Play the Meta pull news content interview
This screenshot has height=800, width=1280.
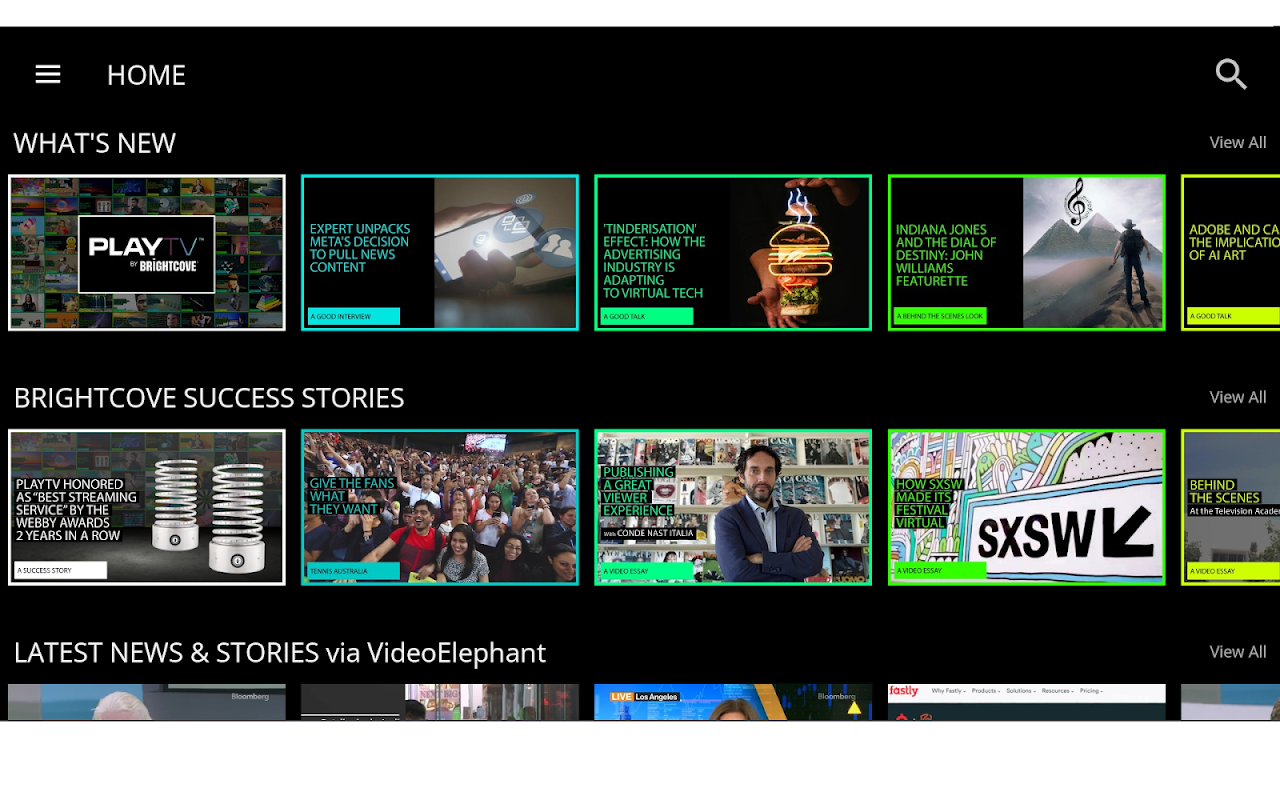(440, 253)
